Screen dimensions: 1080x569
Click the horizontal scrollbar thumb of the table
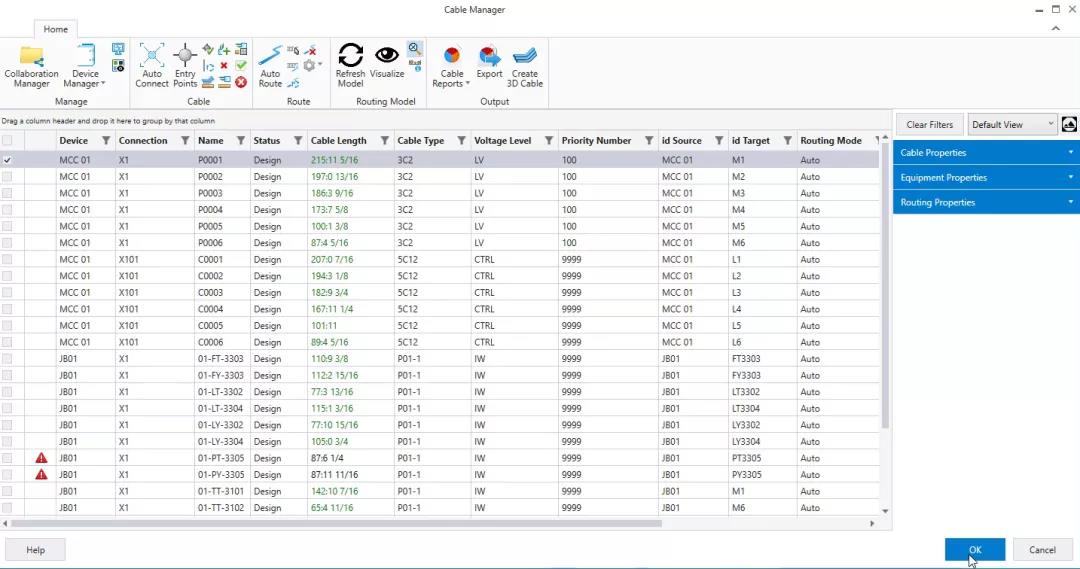pos(336,524)
